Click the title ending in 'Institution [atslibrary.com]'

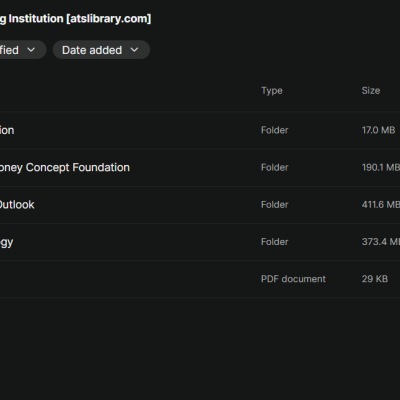click(x=75, y=19)
